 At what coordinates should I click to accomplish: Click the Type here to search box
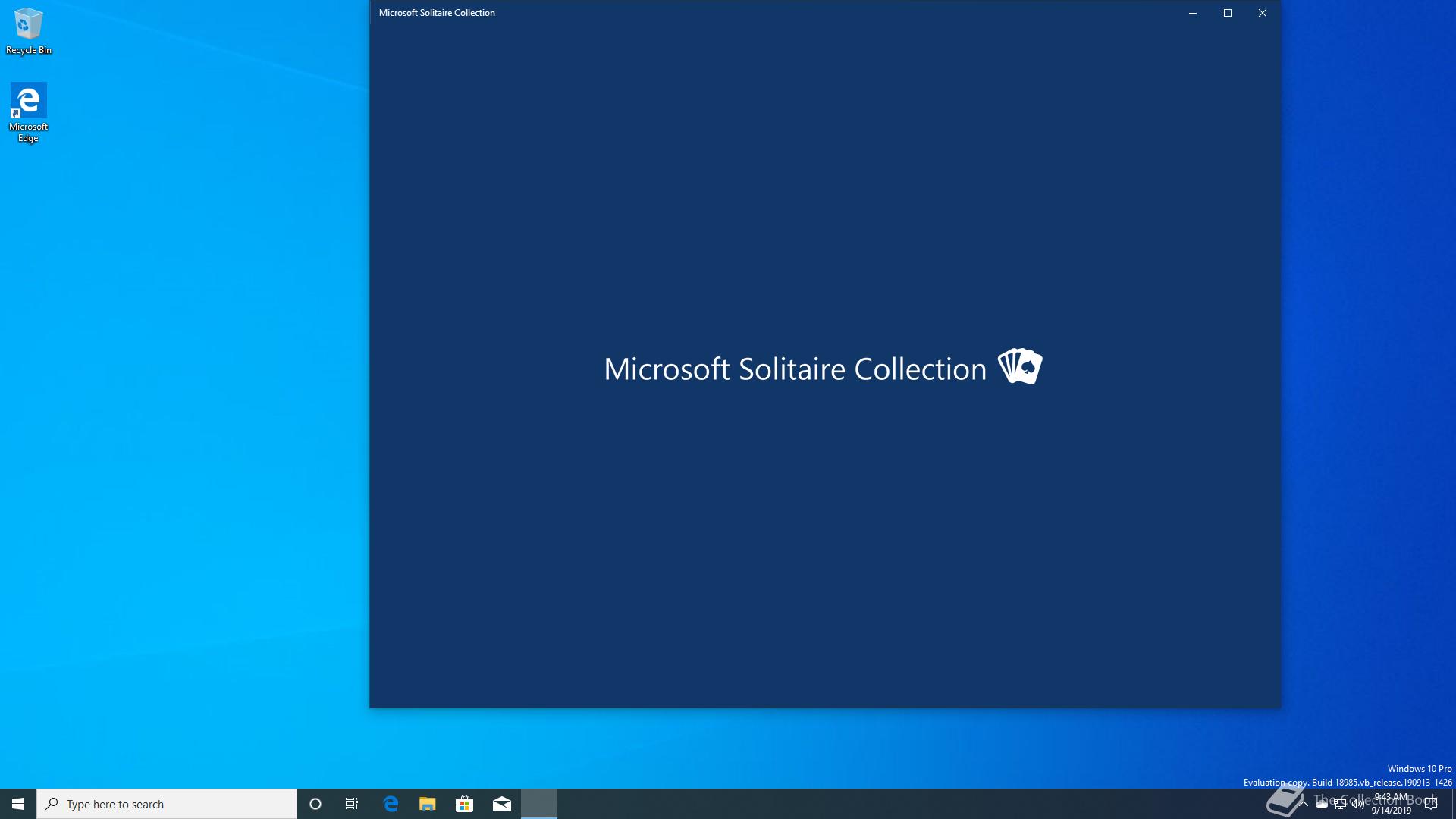coord(167,804)
